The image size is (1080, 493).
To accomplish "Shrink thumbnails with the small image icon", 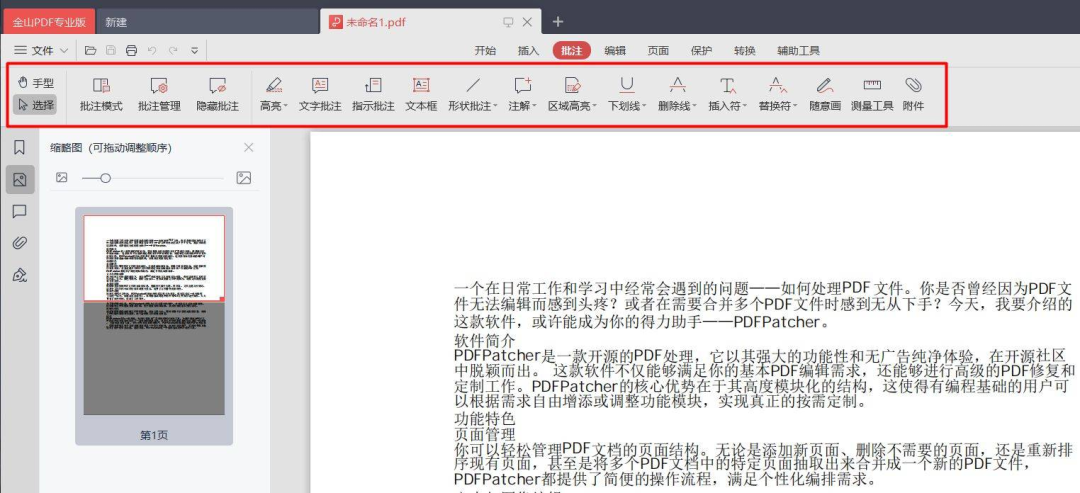I will click(x=62, y=178).
